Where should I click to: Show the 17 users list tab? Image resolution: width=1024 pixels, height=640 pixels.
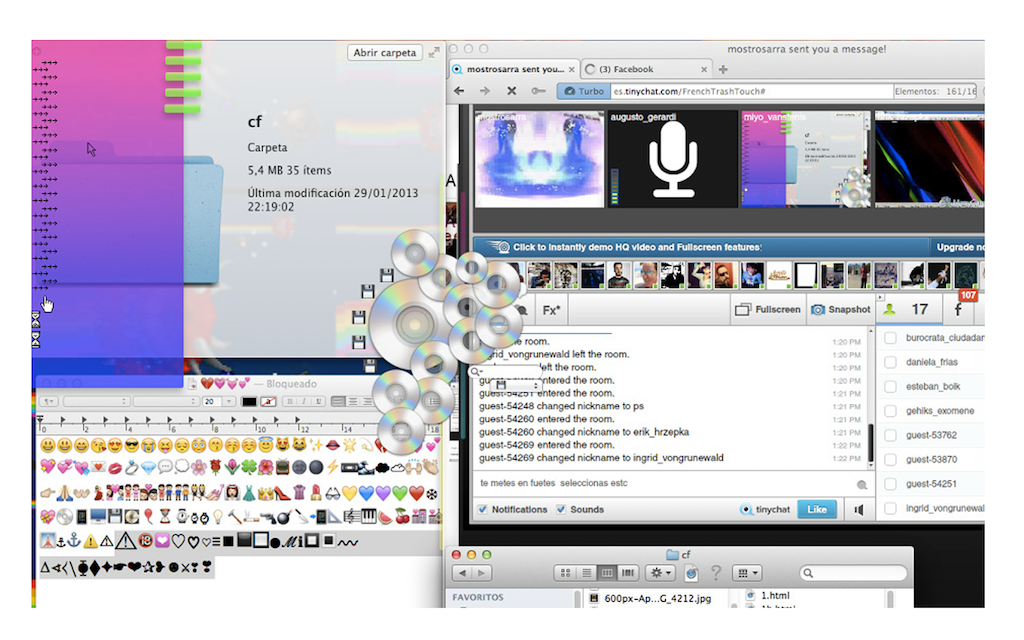point(909,310)
